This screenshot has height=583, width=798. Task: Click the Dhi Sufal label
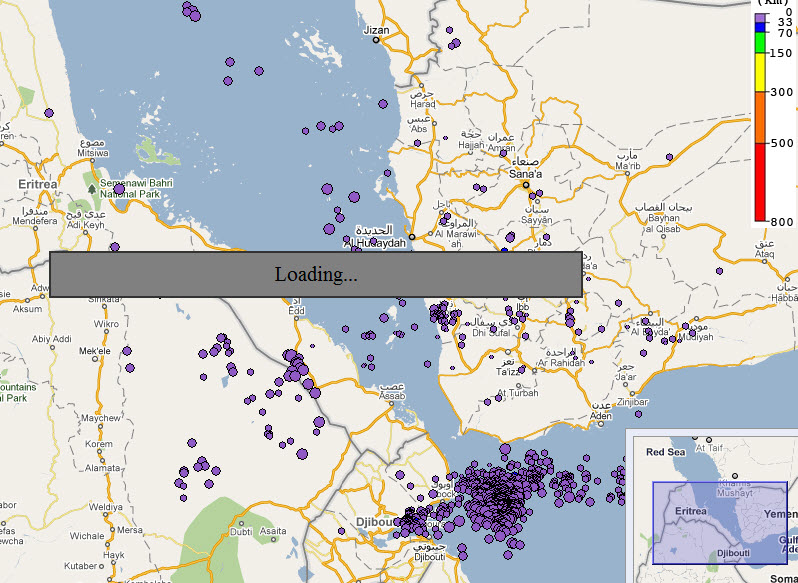pos(491,333)
